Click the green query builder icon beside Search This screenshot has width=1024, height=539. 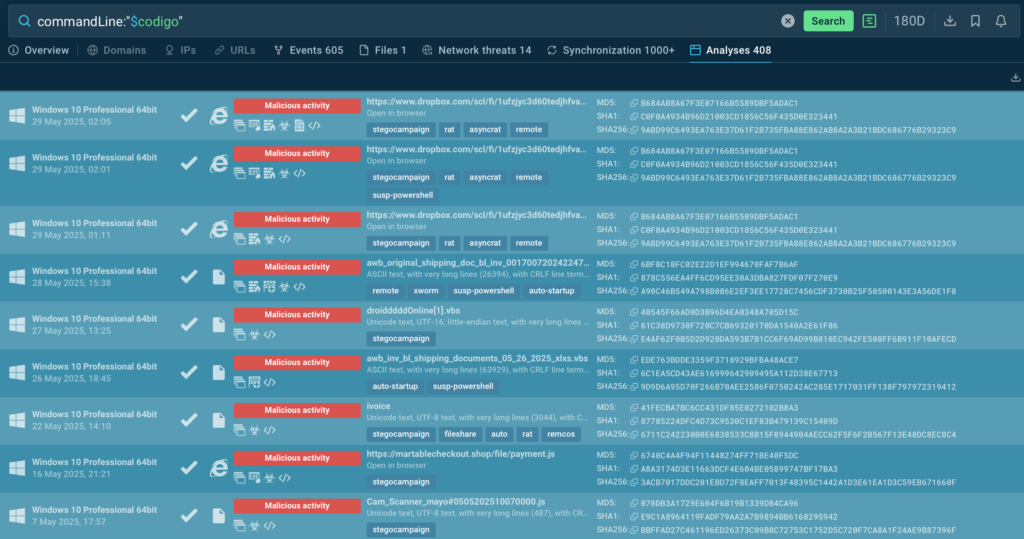click(870, 21)
